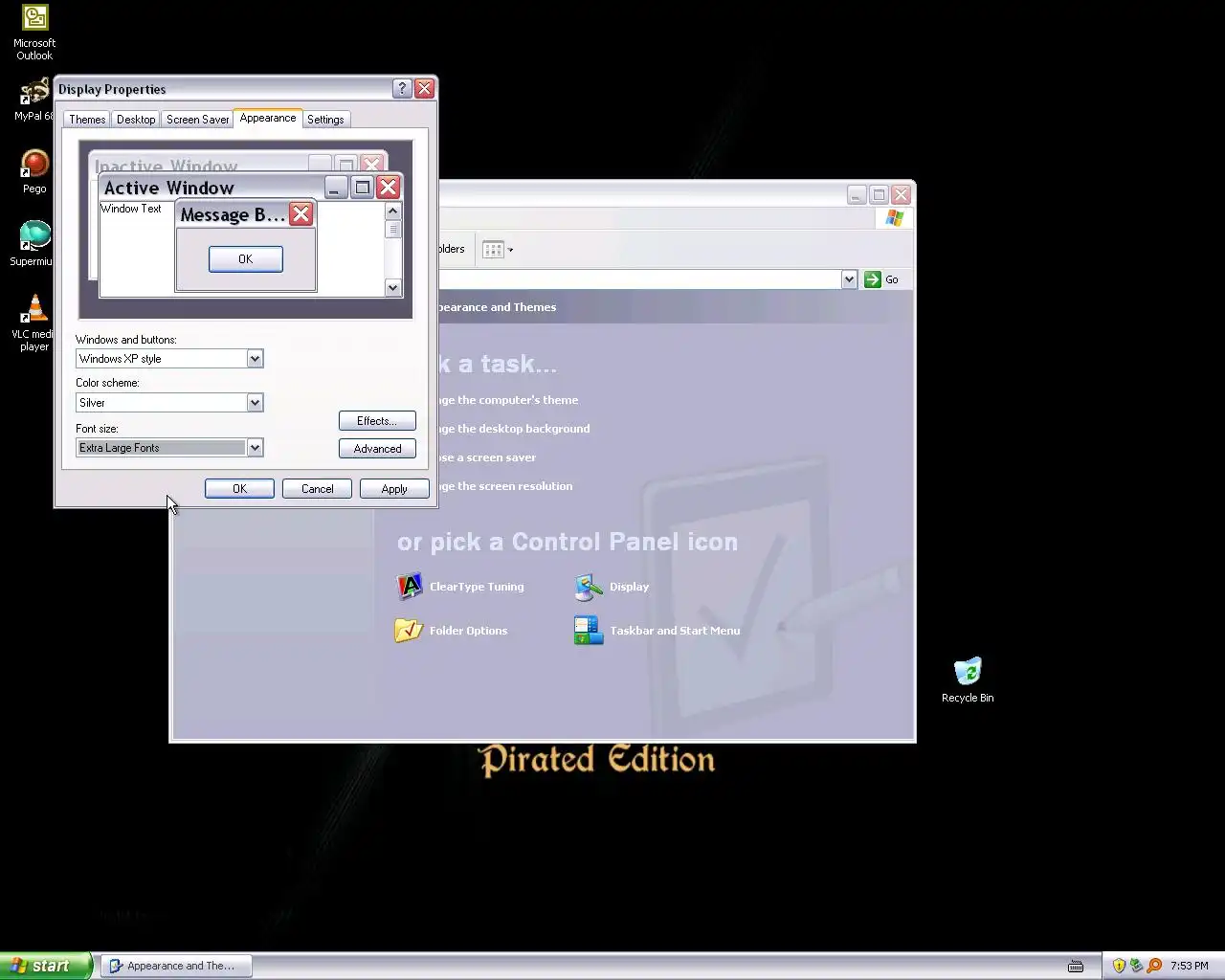Image resolution: width=1225 pixels, height=980 pixels.
Task: Open the Folder Options icon
Action: click(409, 631)
